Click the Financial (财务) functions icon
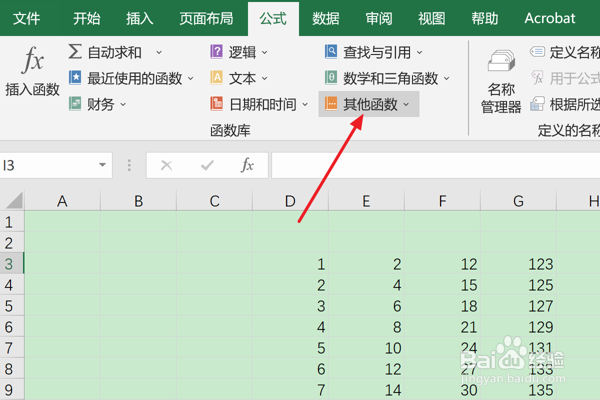The image size is (600, 400). (x=75, y=104)
